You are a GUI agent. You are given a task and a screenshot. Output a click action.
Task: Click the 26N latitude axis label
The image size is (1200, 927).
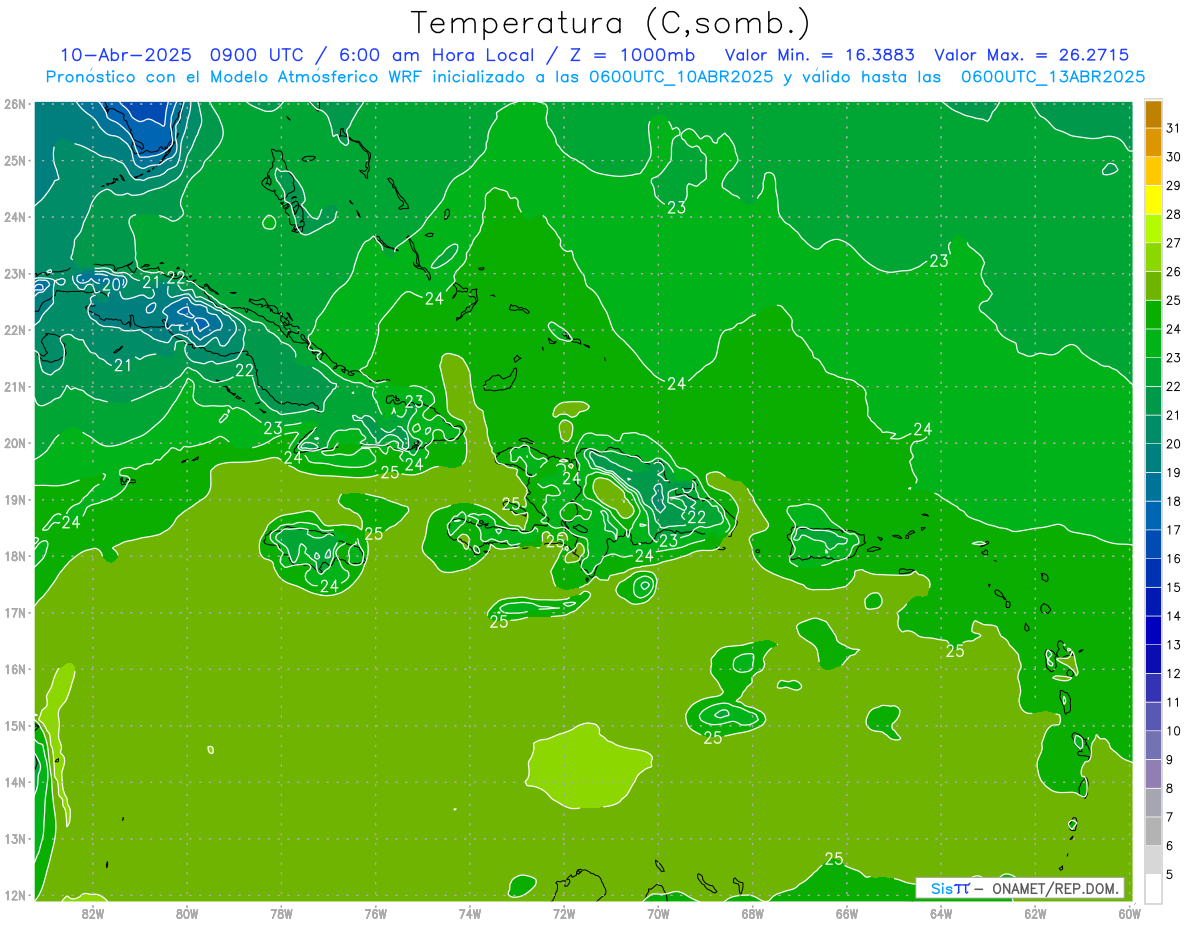coord(15,104)
